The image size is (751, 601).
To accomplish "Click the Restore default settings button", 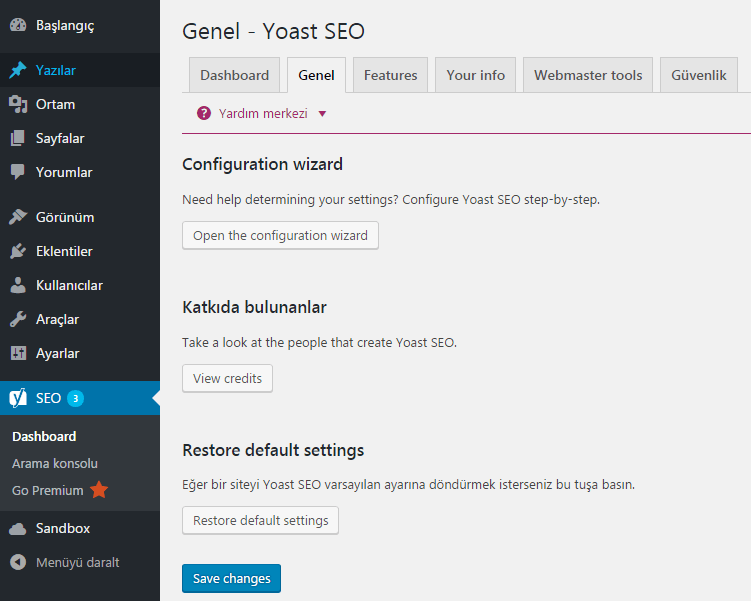I will (x=261, y=521).
